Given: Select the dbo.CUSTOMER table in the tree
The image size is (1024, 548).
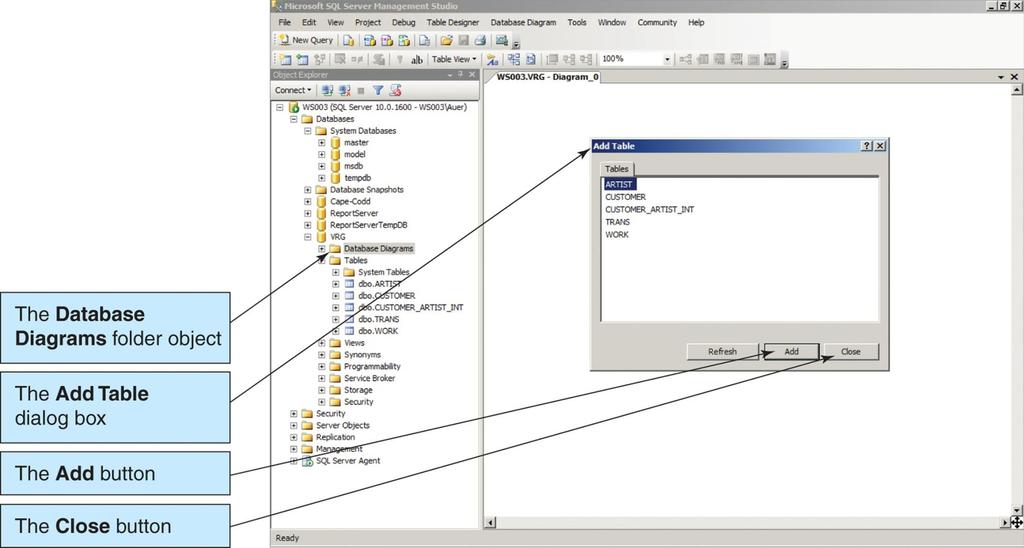Looking at the screenshot, I should (387, 296).
